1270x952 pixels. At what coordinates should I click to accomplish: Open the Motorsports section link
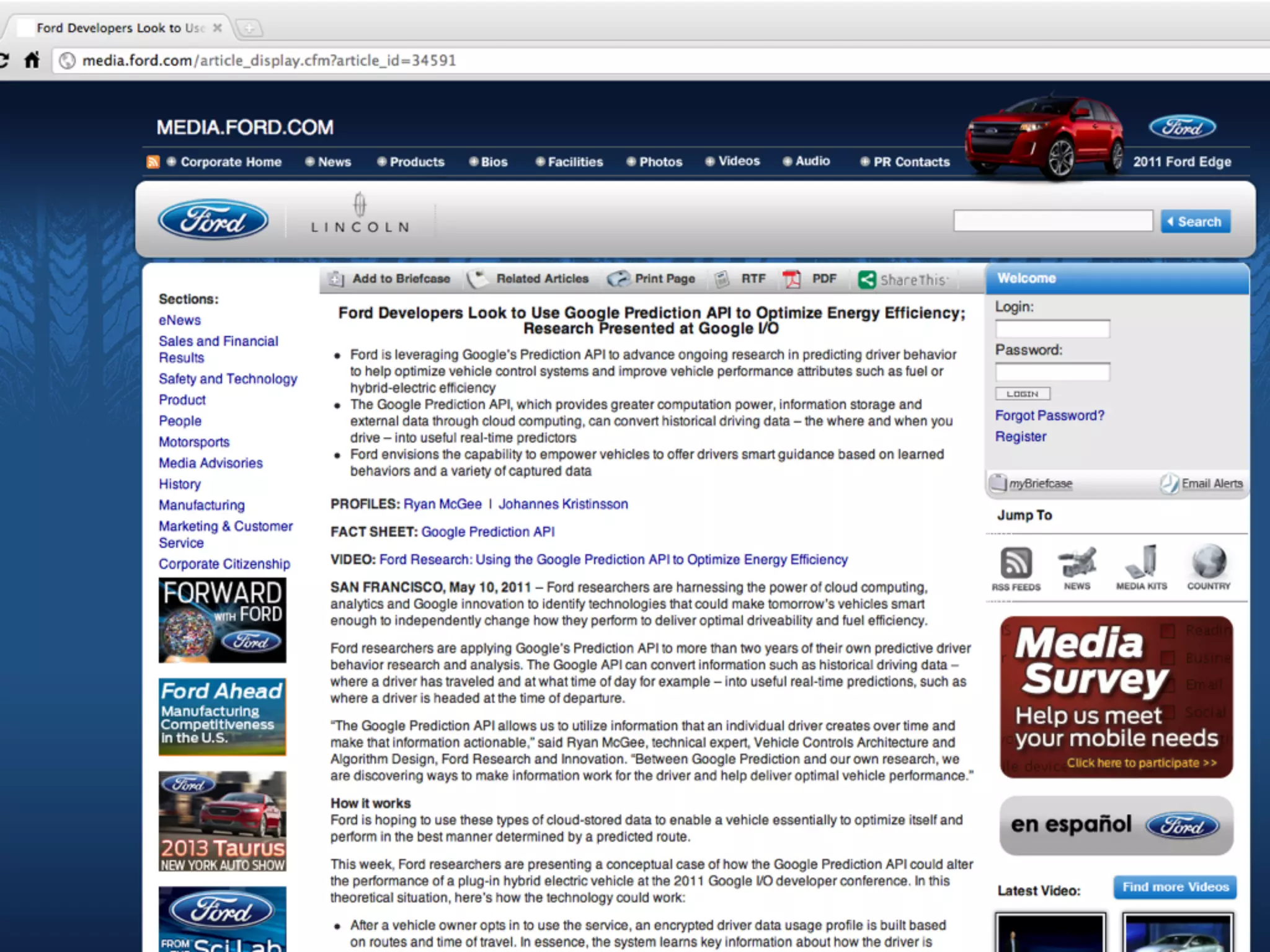point(194,442)
